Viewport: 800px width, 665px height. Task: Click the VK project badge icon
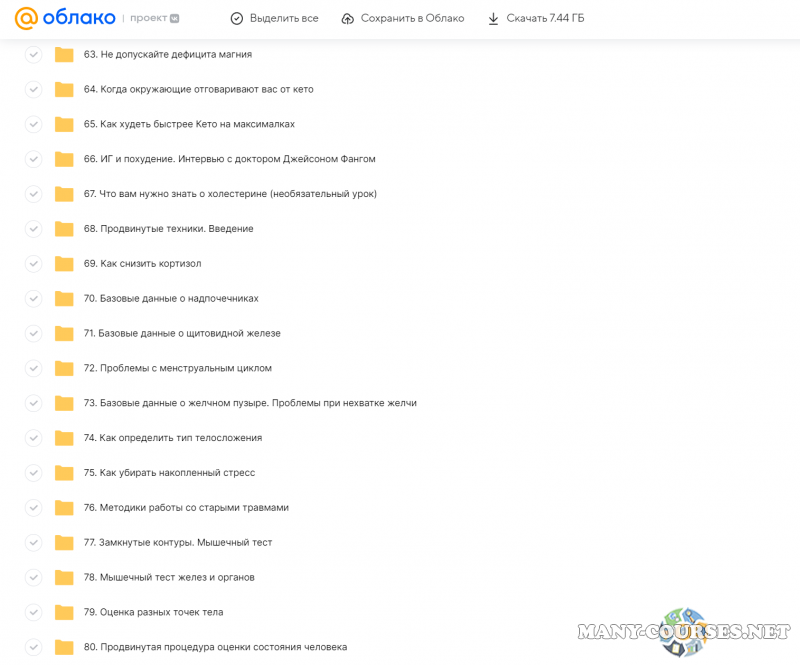coord(175,18)
